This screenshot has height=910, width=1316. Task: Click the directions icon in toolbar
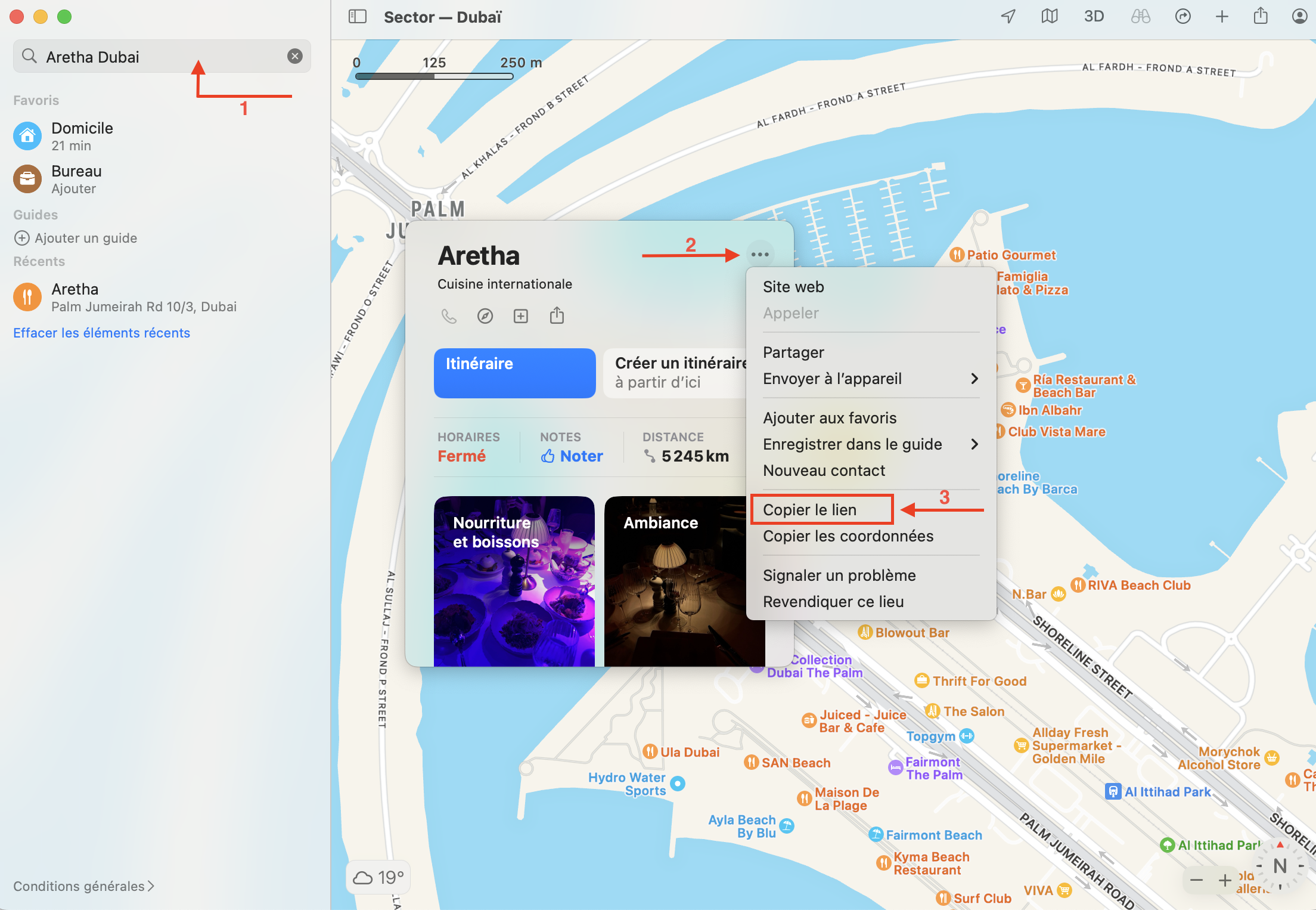(x=1182, y=17)
